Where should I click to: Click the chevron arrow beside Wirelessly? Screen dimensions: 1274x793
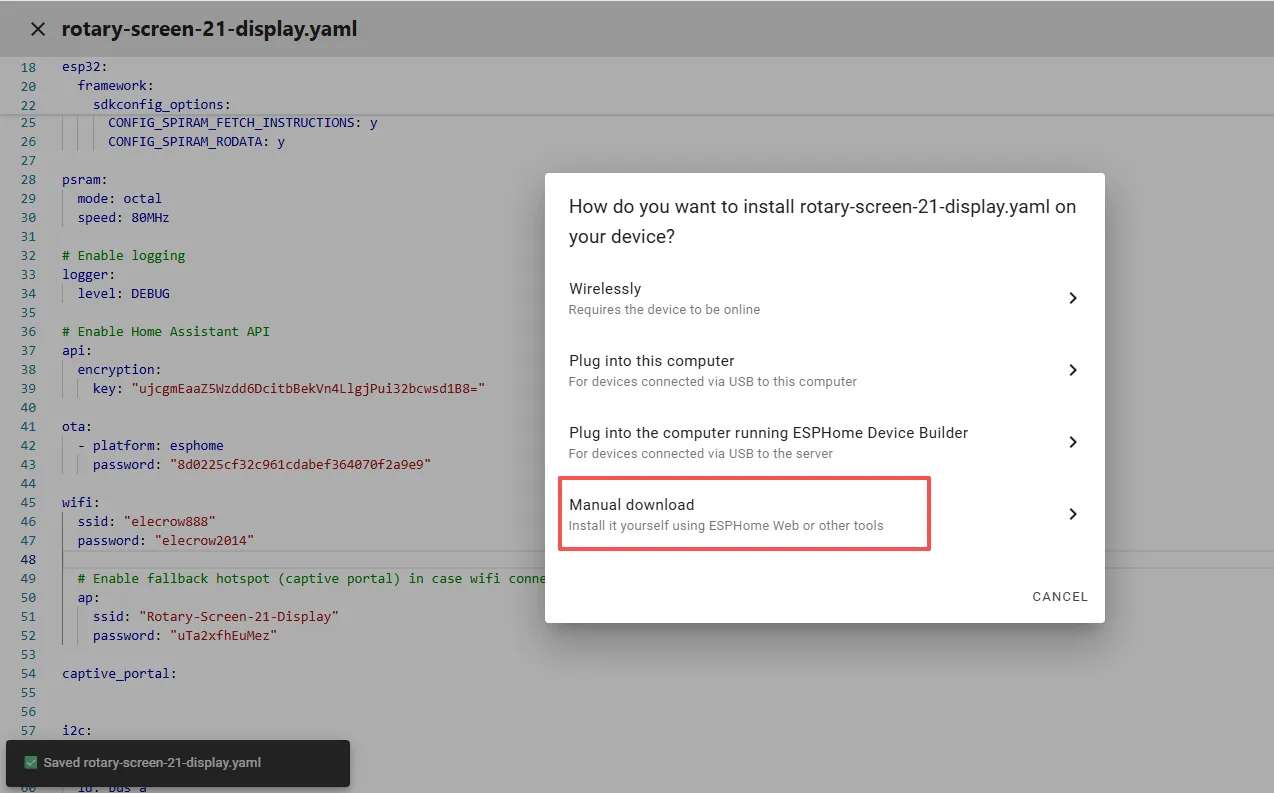[x=1072, y=298]
